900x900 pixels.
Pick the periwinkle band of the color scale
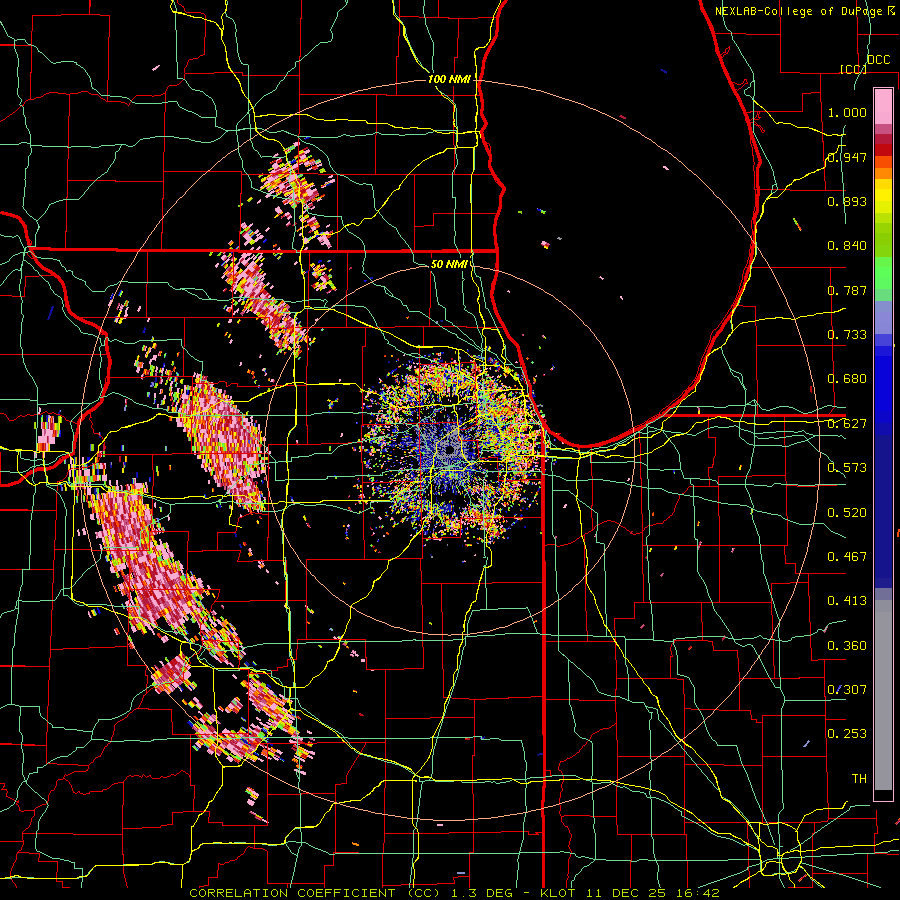(883, 317)
